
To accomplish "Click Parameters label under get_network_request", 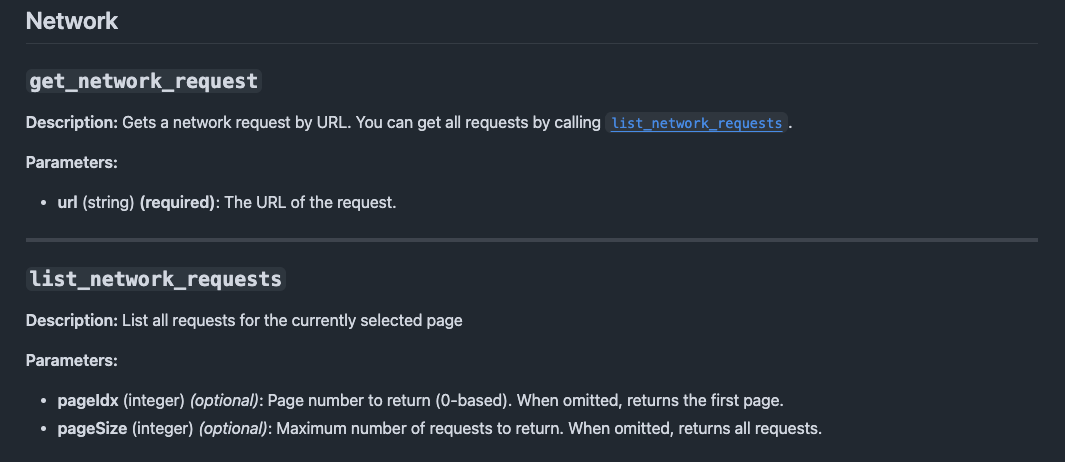I will coord(72,162).
